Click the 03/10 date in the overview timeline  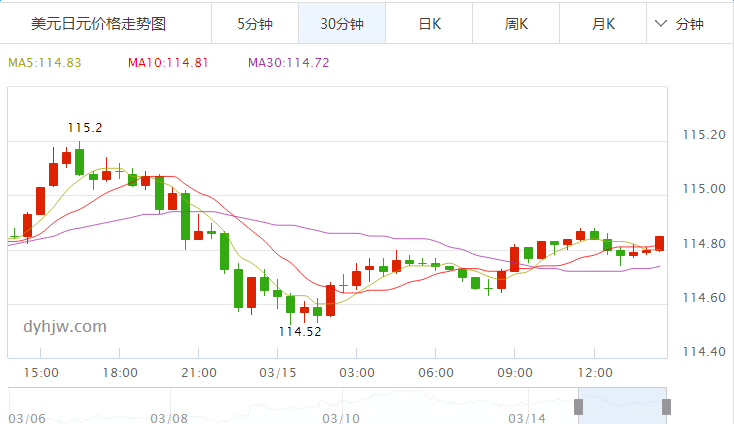click(x=340, y=417)
